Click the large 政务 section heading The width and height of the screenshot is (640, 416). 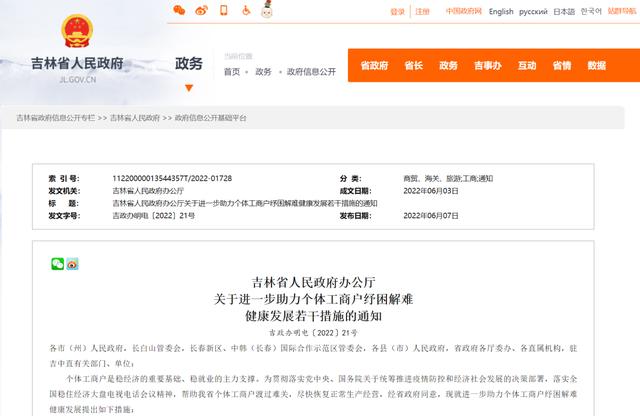(x=189, y=64)
